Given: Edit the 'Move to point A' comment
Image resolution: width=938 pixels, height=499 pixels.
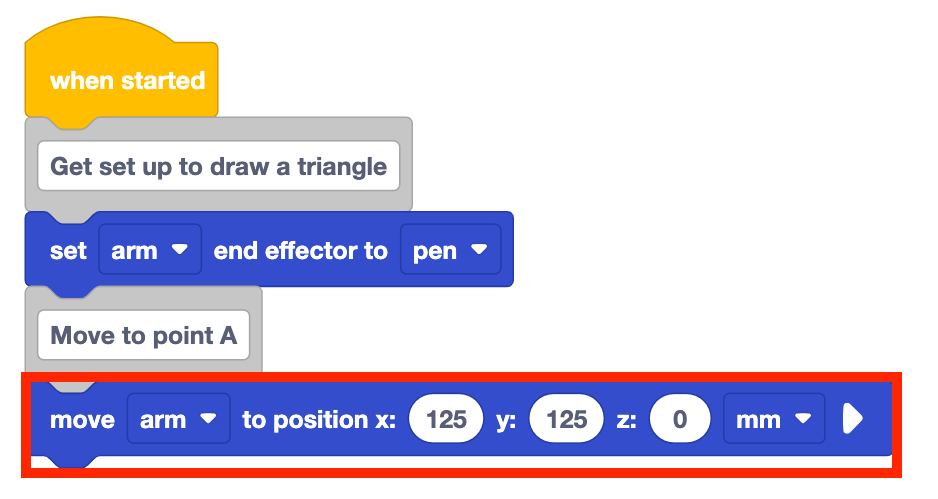Looking at the screenshot, I should [x=143, y=335].
